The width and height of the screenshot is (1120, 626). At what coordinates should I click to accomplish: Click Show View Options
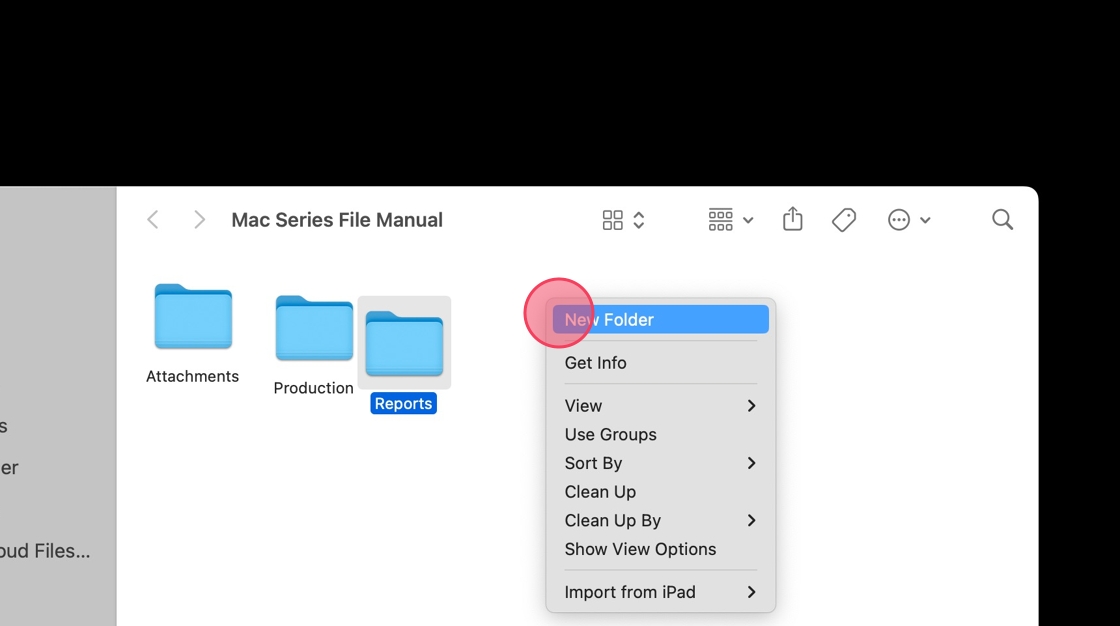(640, 550)
